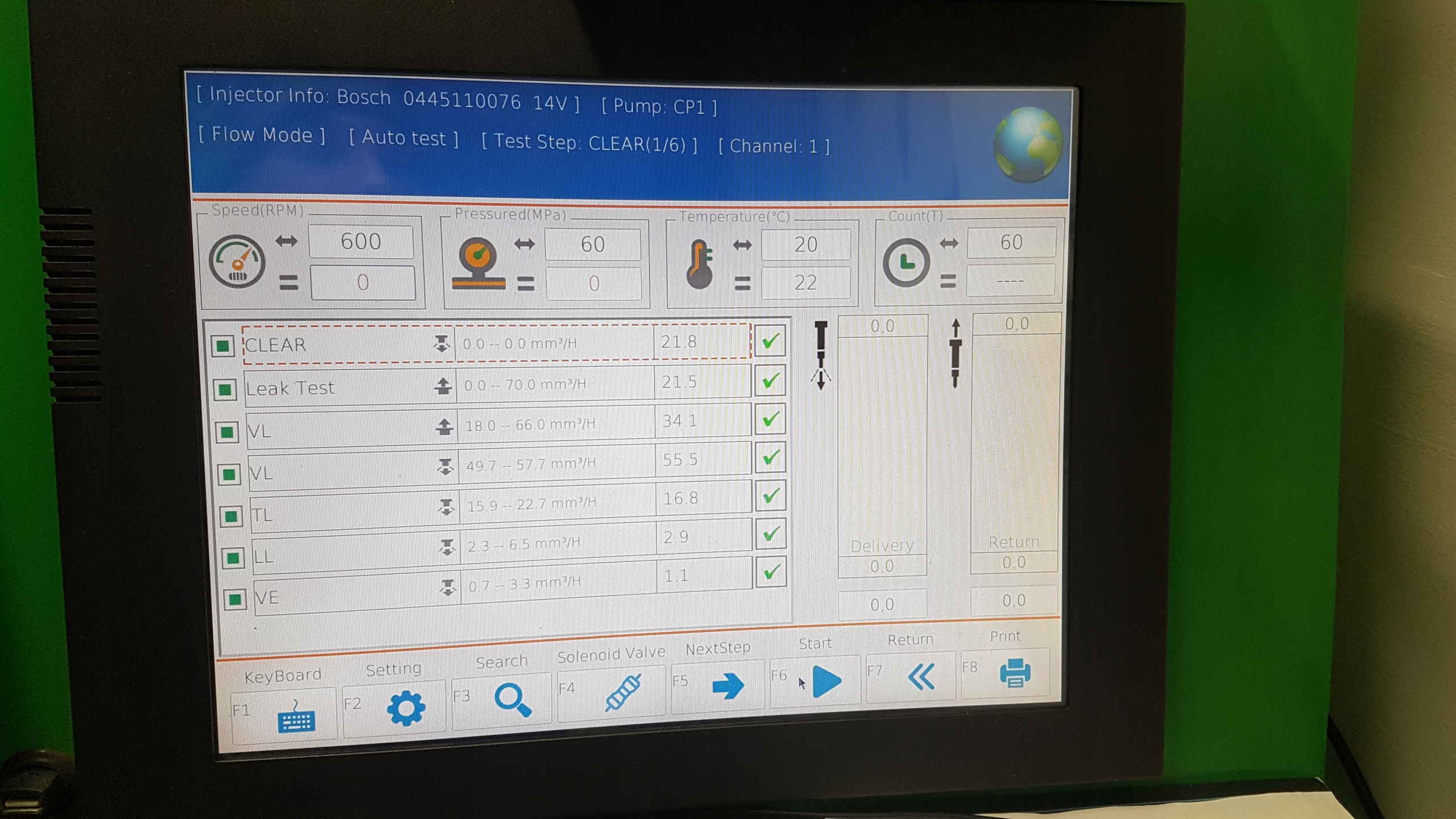
Task: Click the Pressure setpoint arrows icon
Action: pos(524,244)
